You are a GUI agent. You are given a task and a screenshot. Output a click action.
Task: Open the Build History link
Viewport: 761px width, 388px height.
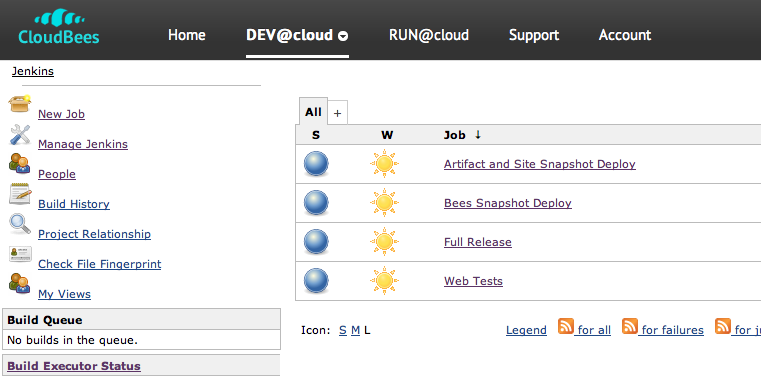74,204
